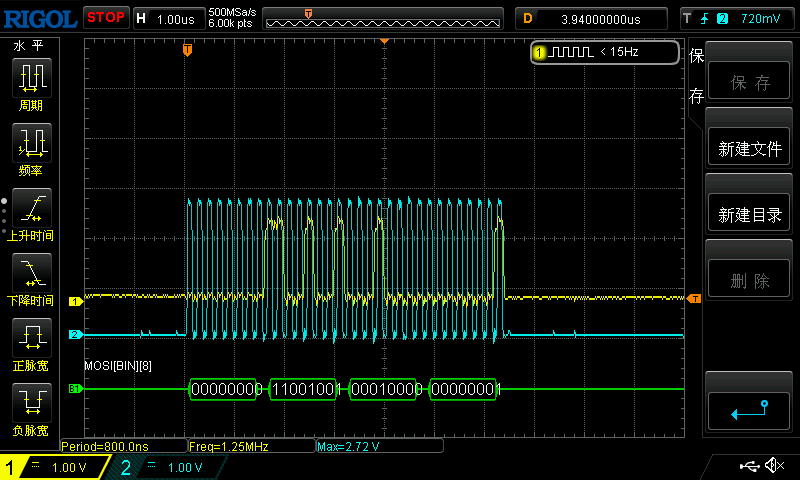Click the 新建目录 (New Folder) button
The height and width of the screenshot is (480, 800).
749,213
